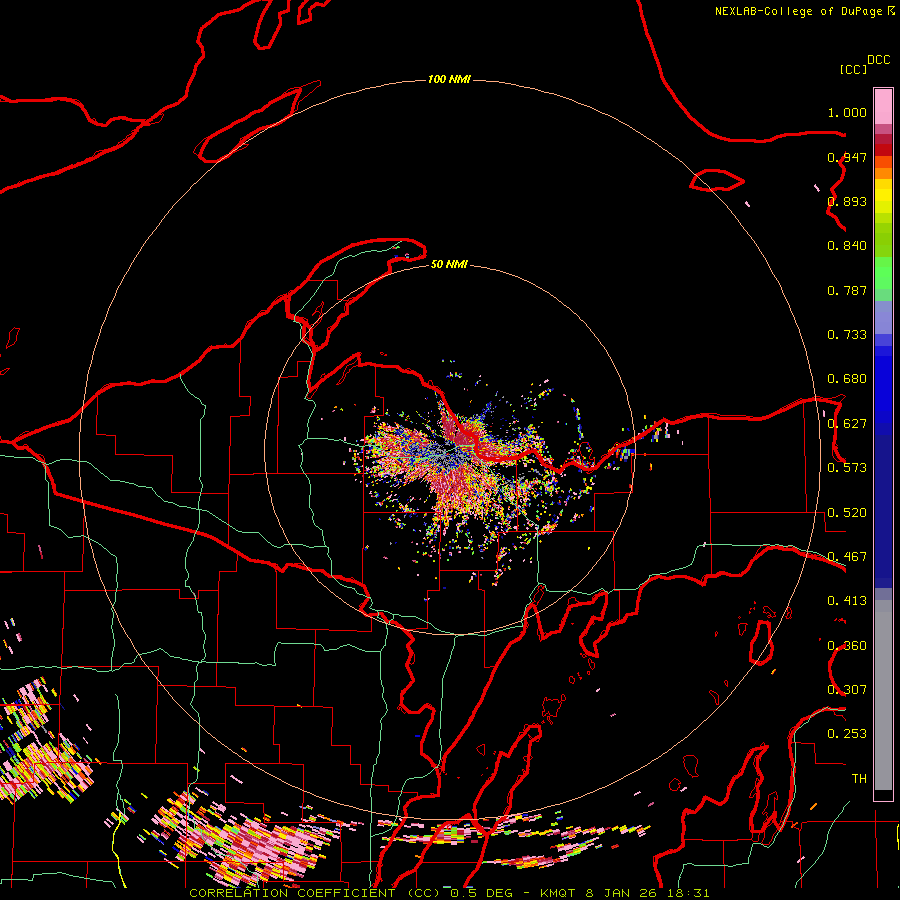Click the CORRELATION COEFFICIENT (CC) product title
The image size is (900, 900).
(x=316, y=893)
